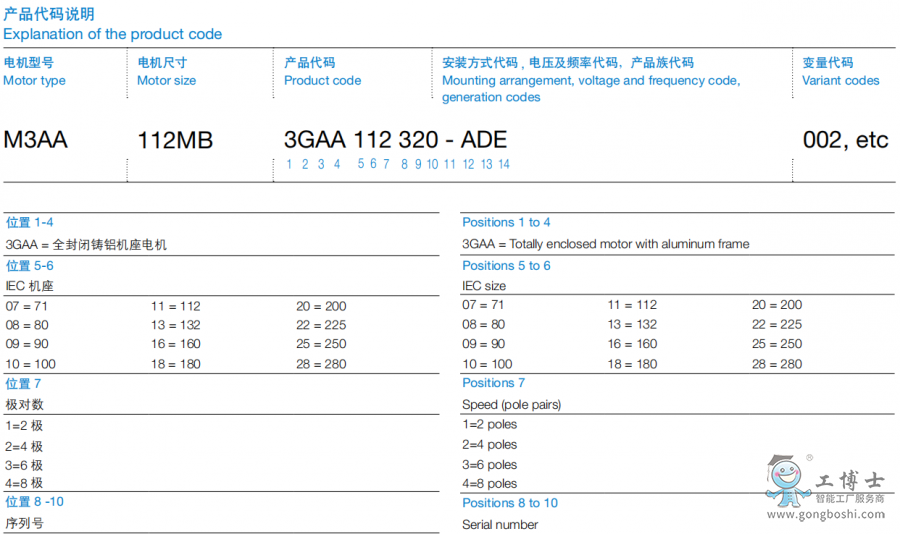This screenshot has height=534, width=900.
Task: Select the 'Motor type' column header
Action: point(34,81)
